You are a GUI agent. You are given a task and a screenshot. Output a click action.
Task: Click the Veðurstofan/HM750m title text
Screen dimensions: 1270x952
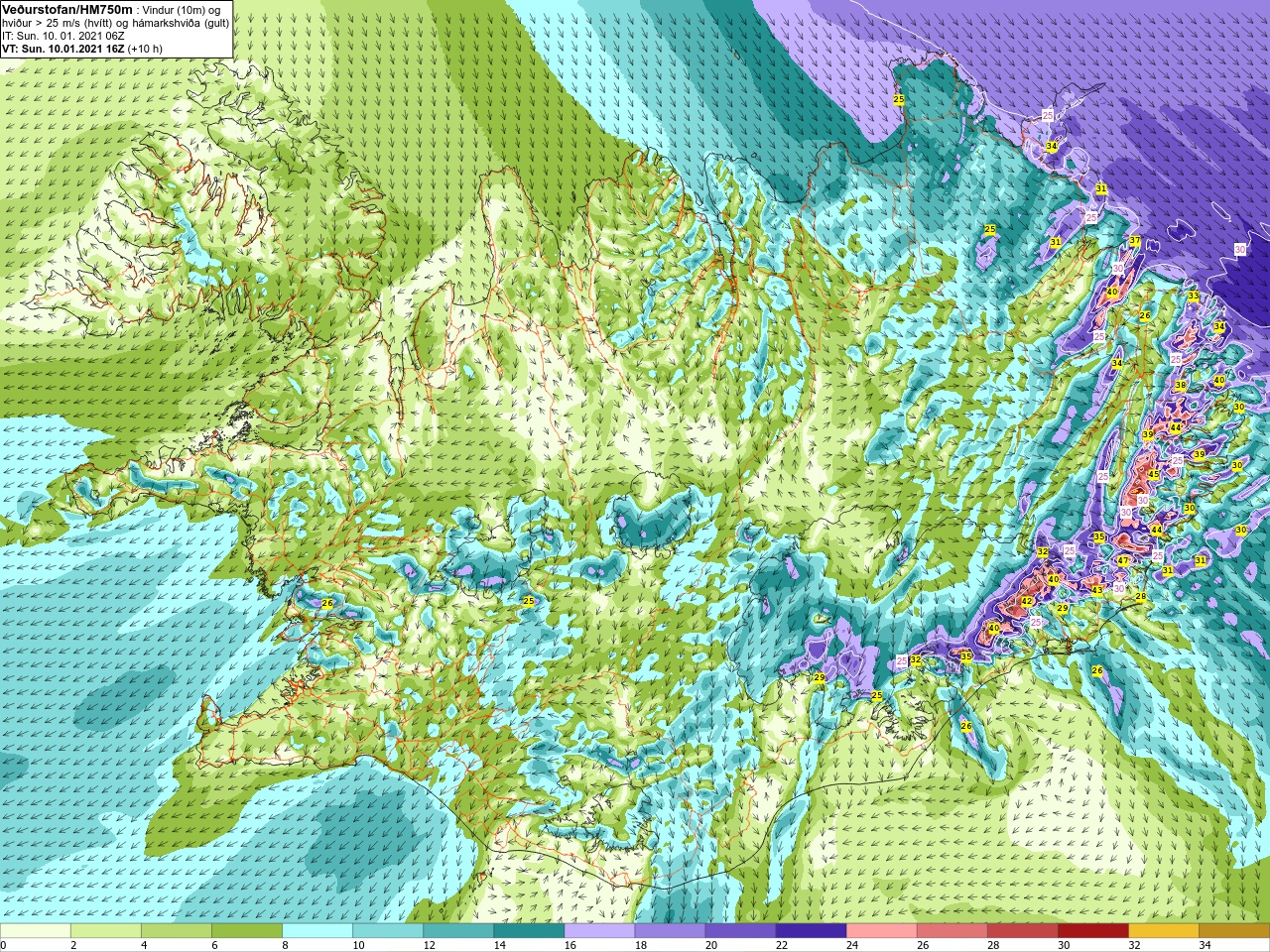(67, 10)
